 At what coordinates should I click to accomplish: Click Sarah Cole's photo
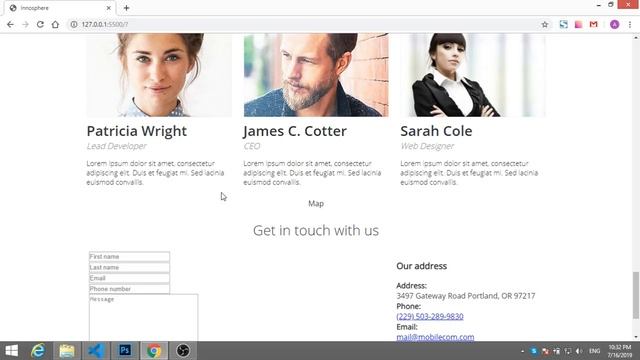pos(473,75)
